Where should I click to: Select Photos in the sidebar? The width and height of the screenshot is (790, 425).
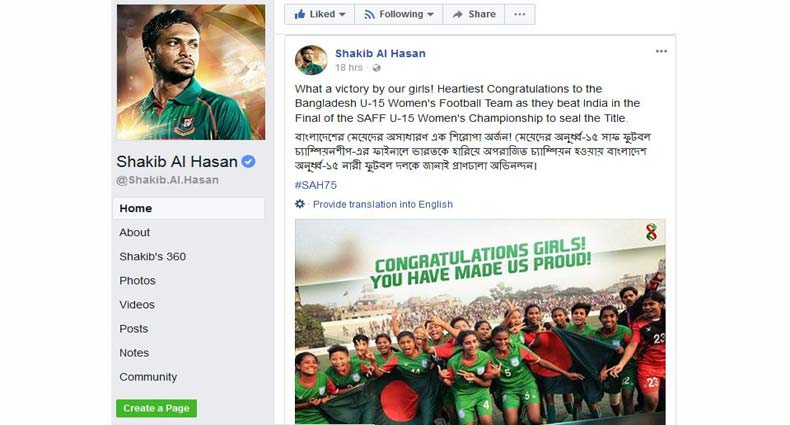137,280
